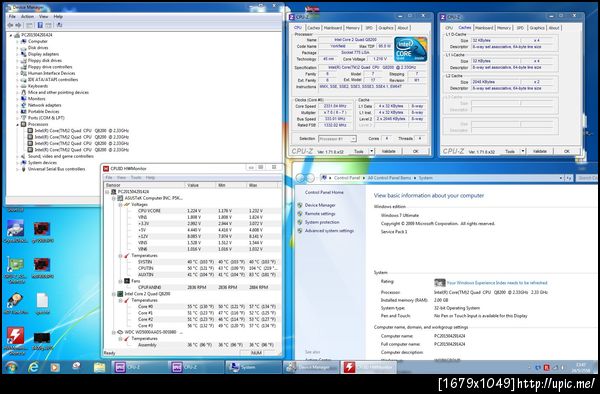
Task: Click the Back arrow in Device Manager toolbar
Action: [10, 25]
